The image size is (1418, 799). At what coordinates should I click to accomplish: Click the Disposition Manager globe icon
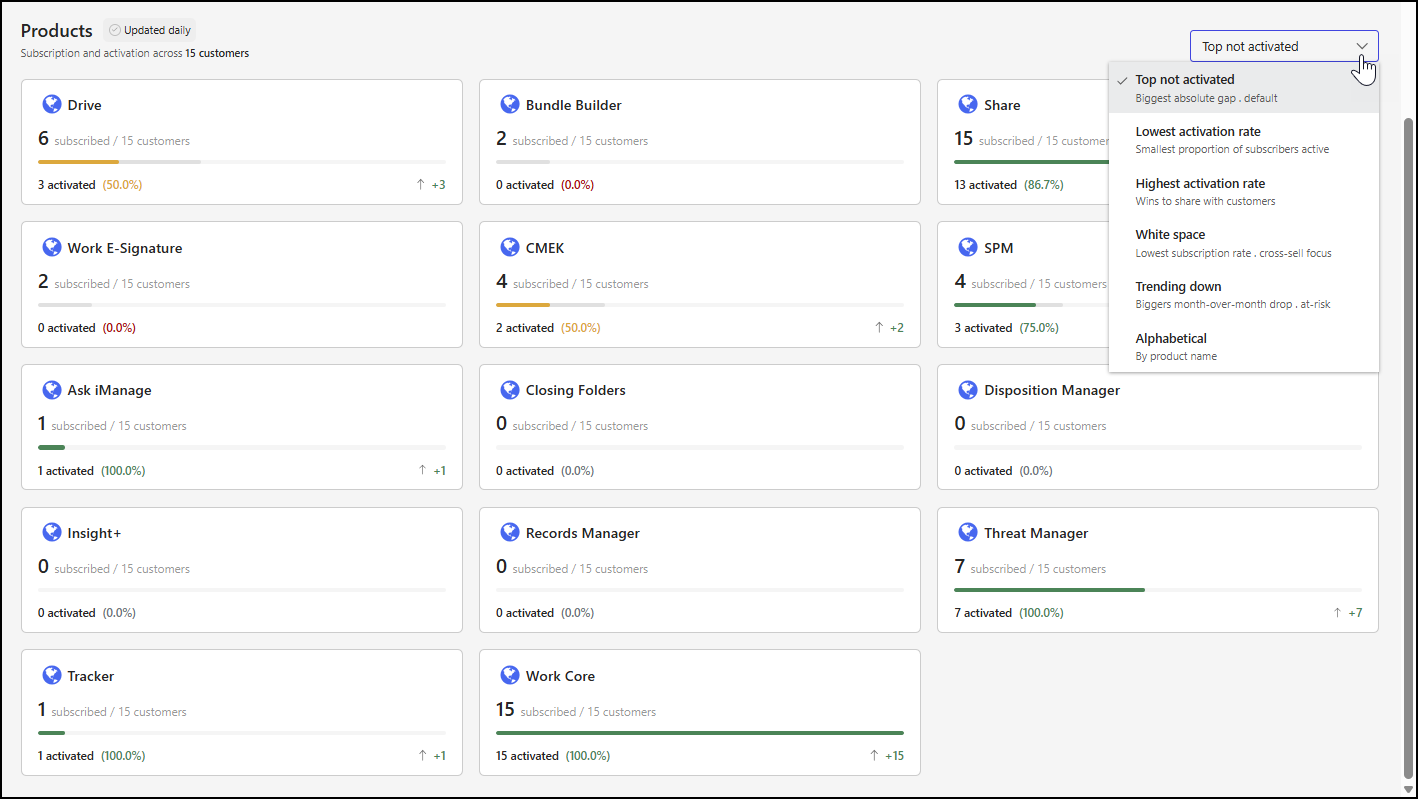(968, 389)
